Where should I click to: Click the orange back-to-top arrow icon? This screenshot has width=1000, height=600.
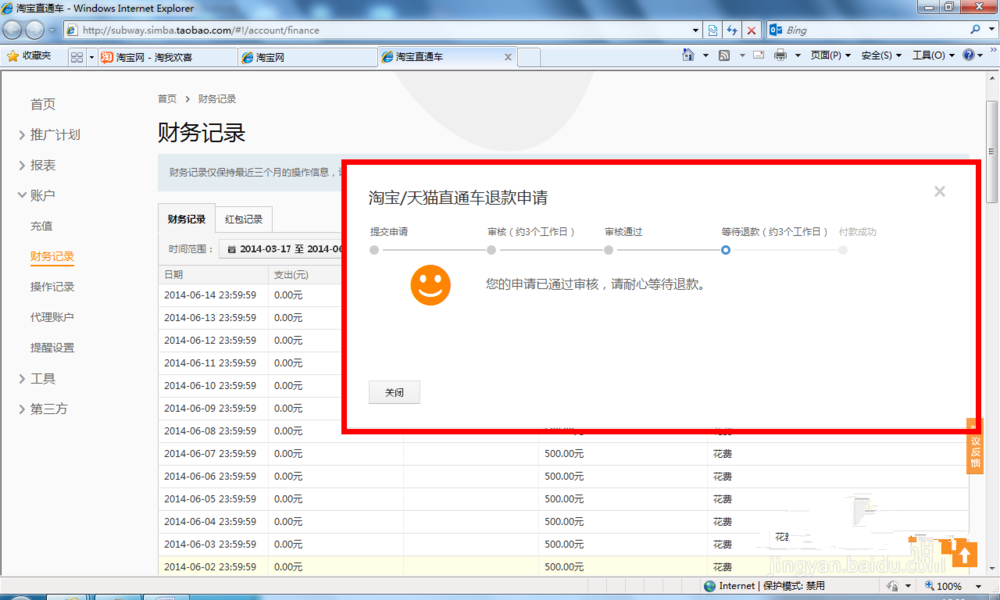pyautogui.click(x=964, y=553)
